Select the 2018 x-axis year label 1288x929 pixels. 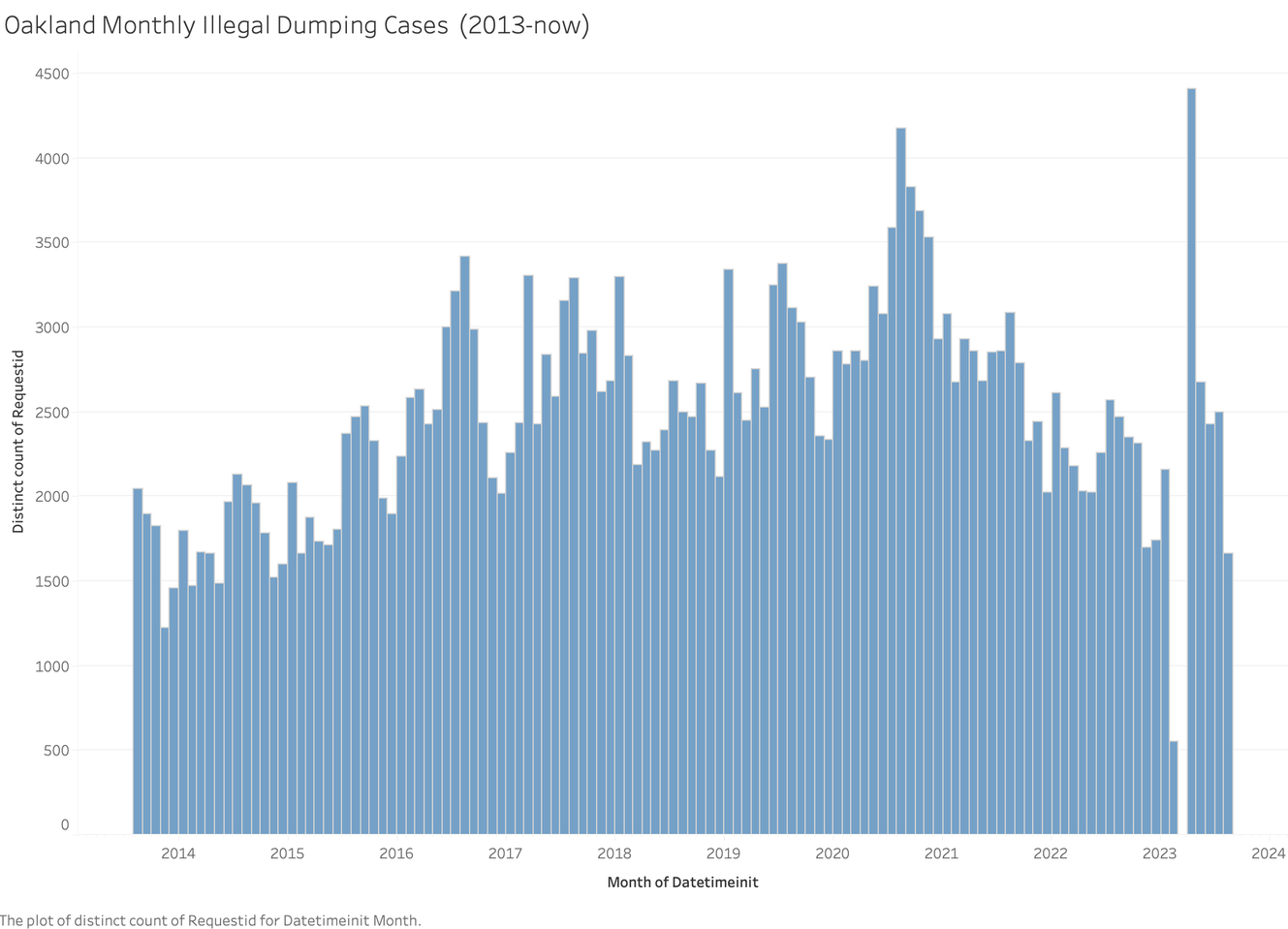tap(614, 853)
